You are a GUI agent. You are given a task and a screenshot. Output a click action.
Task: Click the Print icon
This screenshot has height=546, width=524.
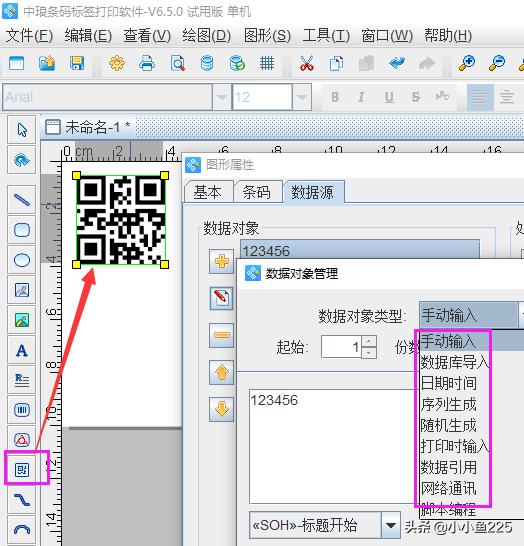pyautogui.click(x=147, y=63)
